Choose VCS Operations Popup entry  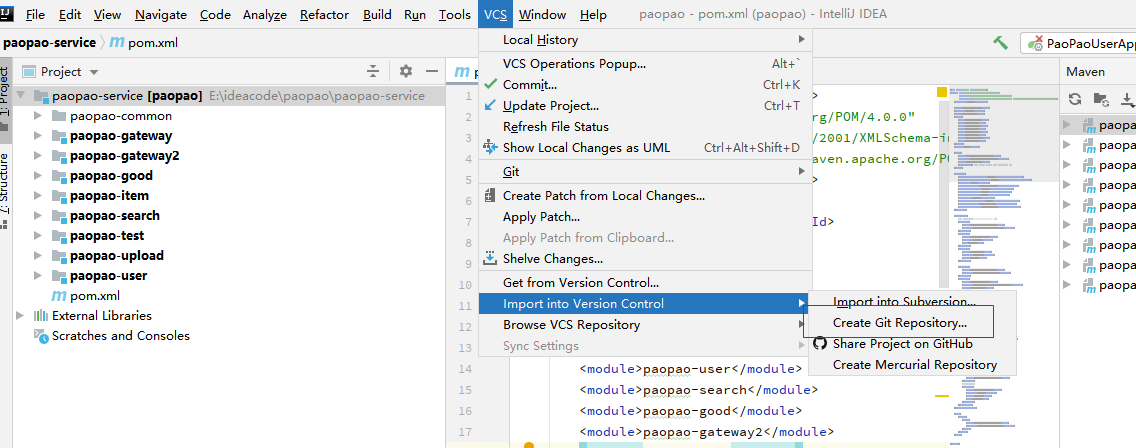pyautogui.click(x=646, y=64)
